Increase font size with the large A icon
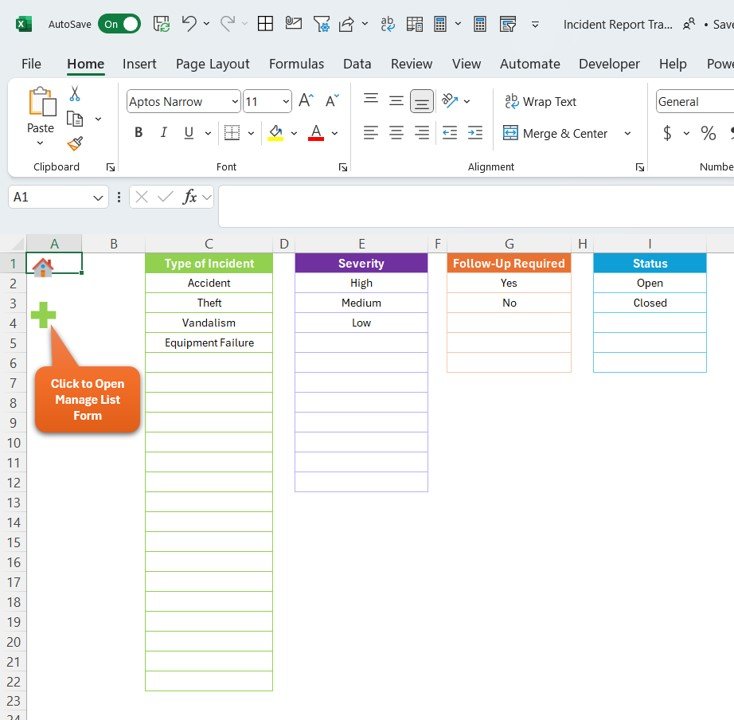This screenshot has height=720, width=734. pyautogui.click(x=306, y=101)
